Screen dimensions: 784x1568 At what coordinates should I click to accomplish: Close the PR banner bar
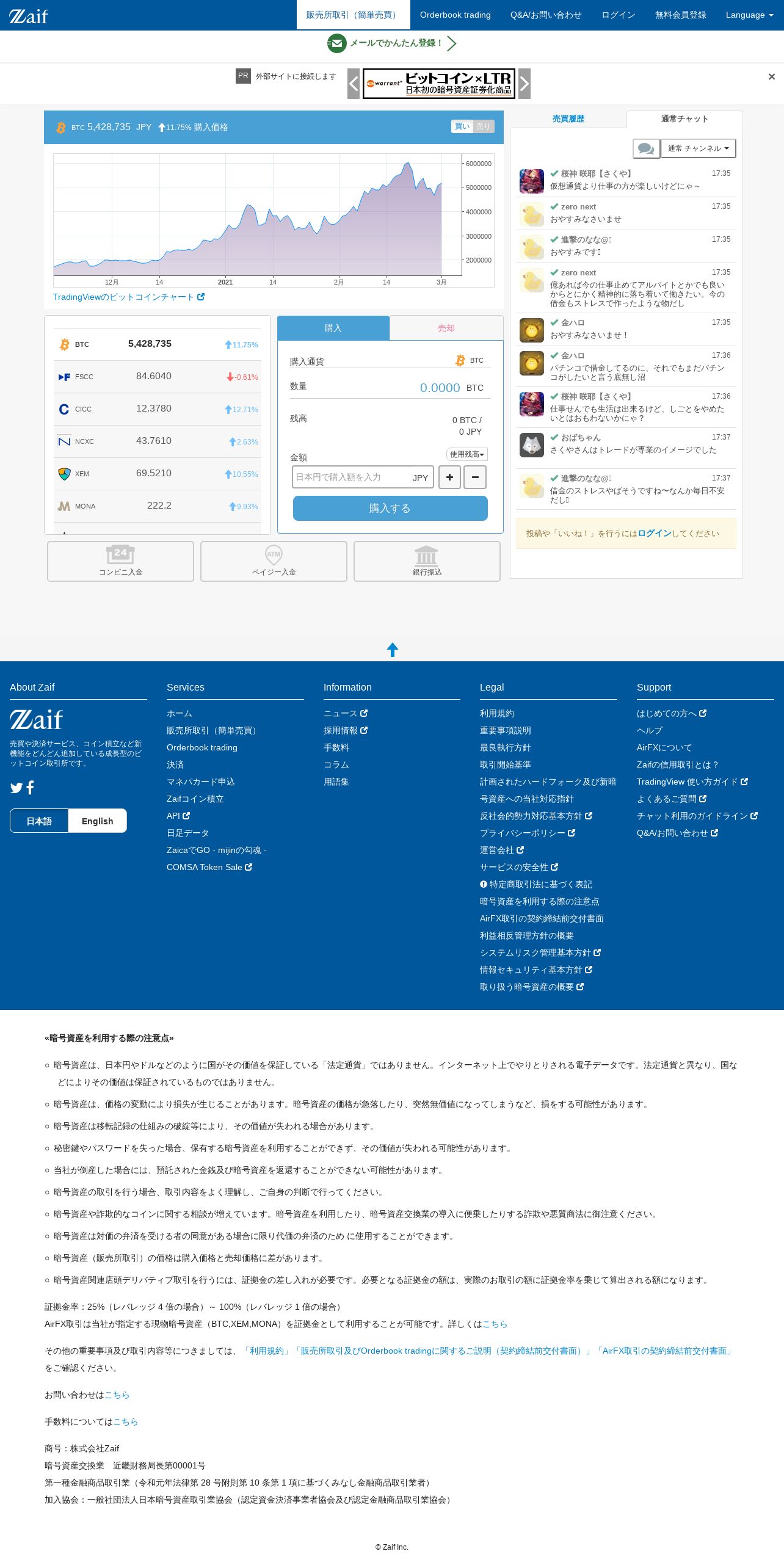click(772, 77)
